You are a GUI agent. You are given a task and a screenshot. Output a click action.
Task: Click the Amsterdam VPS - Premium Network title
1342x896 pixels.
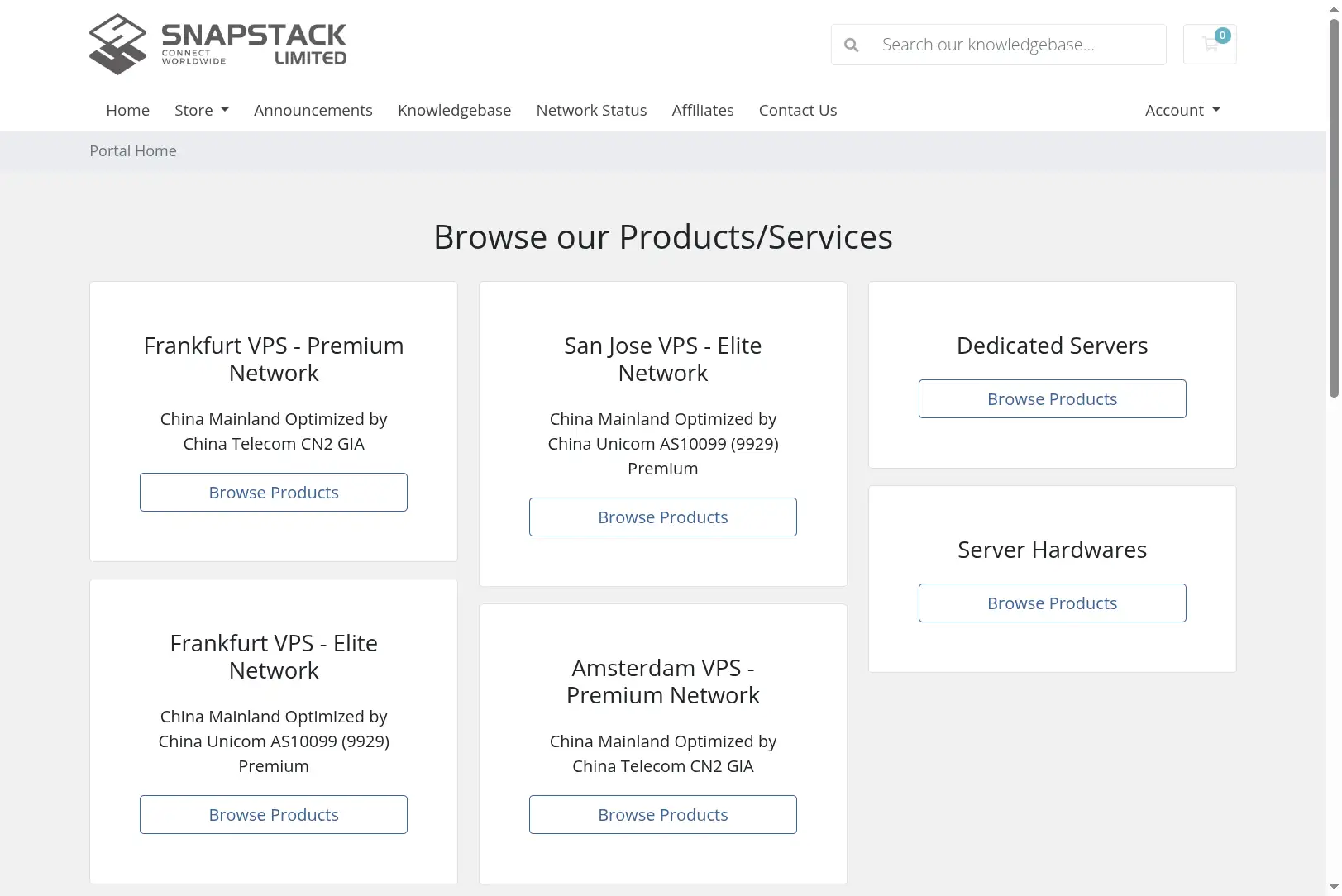coord(663,681)
